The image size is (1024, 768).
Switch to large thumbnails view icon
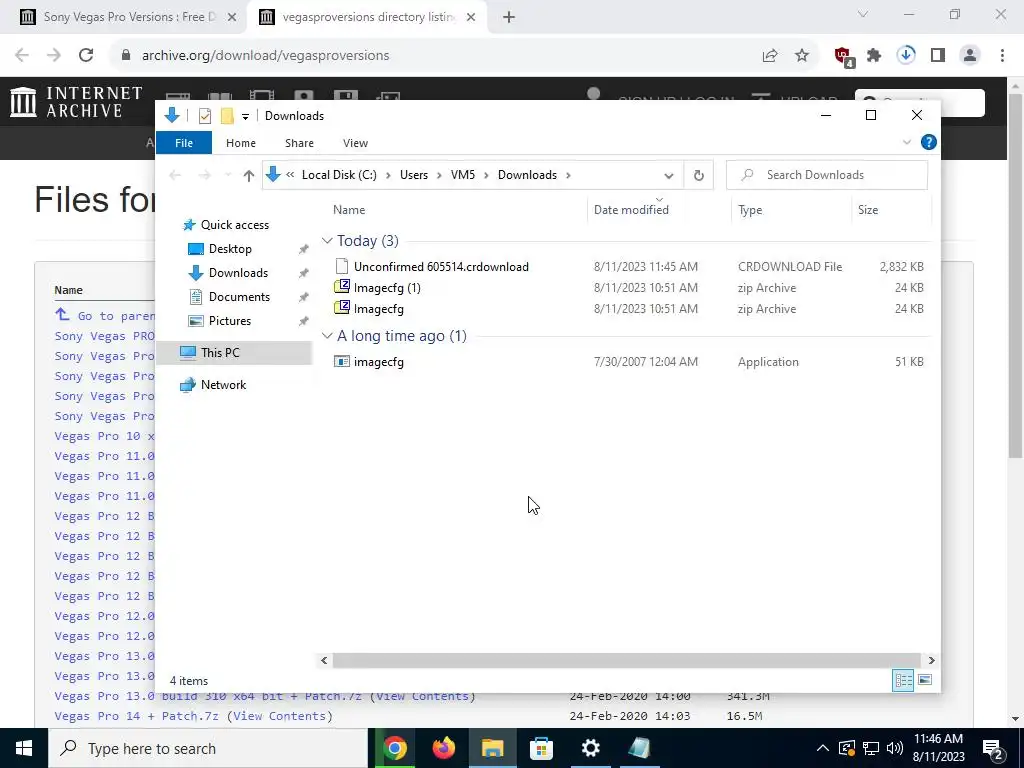pyautogui.click(x=925, y=680)
